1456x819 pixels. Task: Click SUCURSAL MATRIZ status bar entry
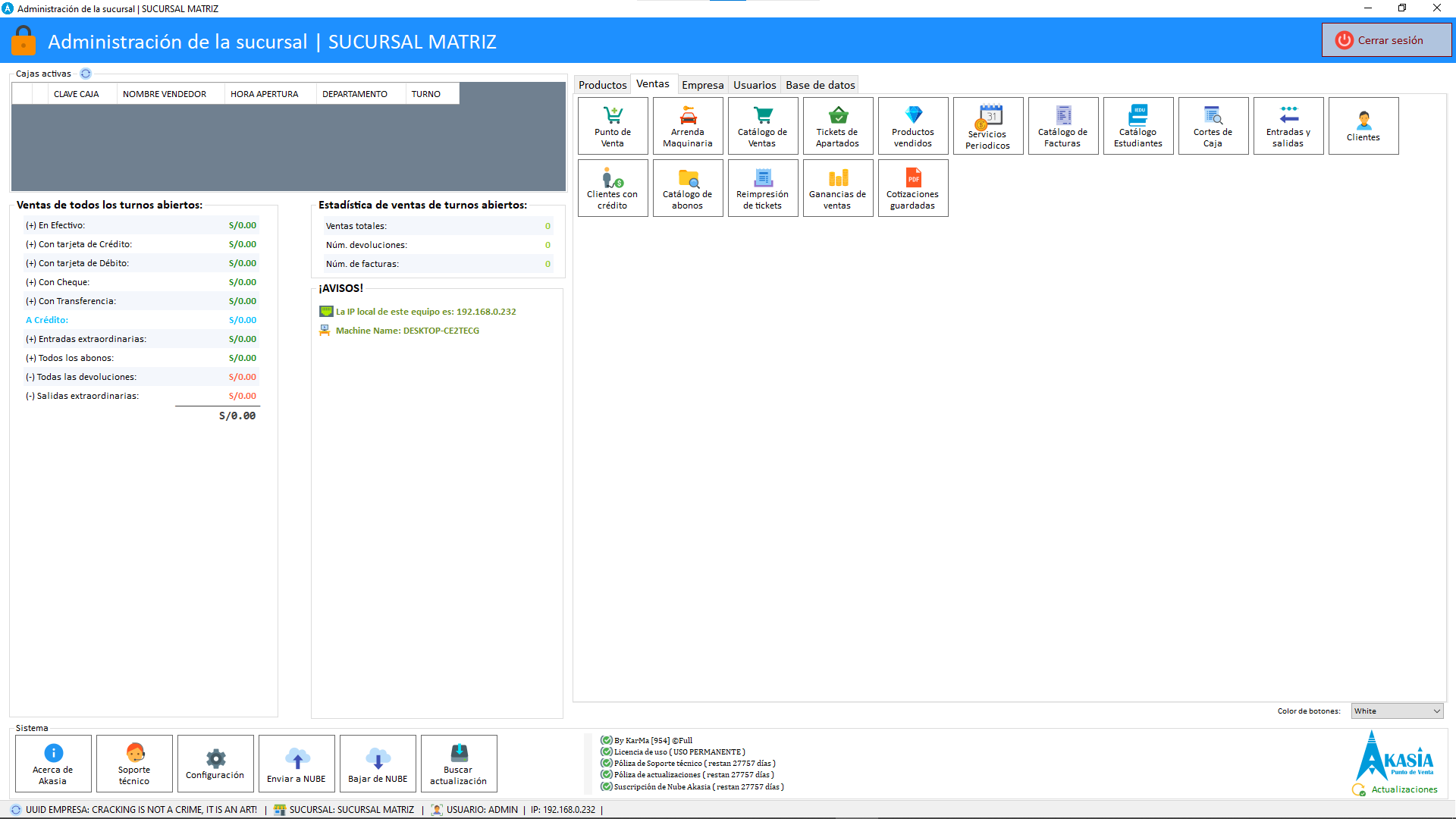(x=352, y=810)
